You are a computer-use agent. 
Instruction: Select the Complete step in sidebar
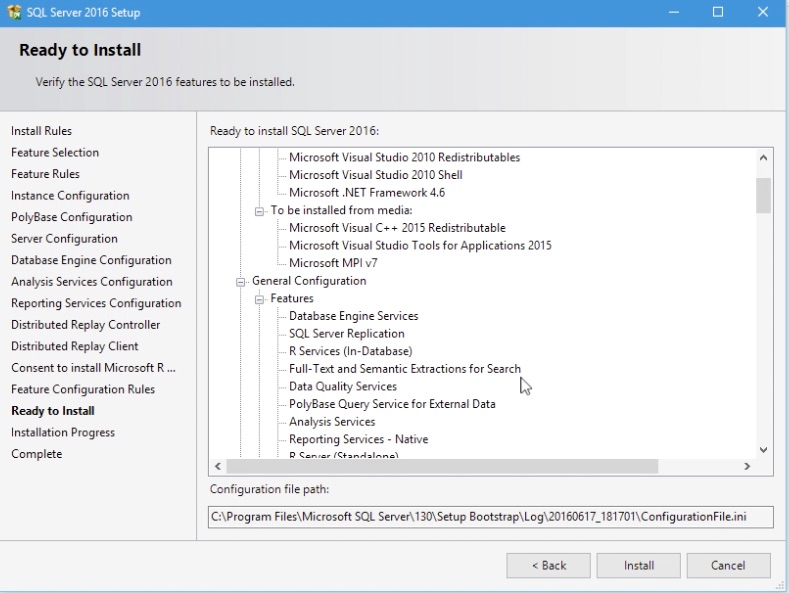37,454
